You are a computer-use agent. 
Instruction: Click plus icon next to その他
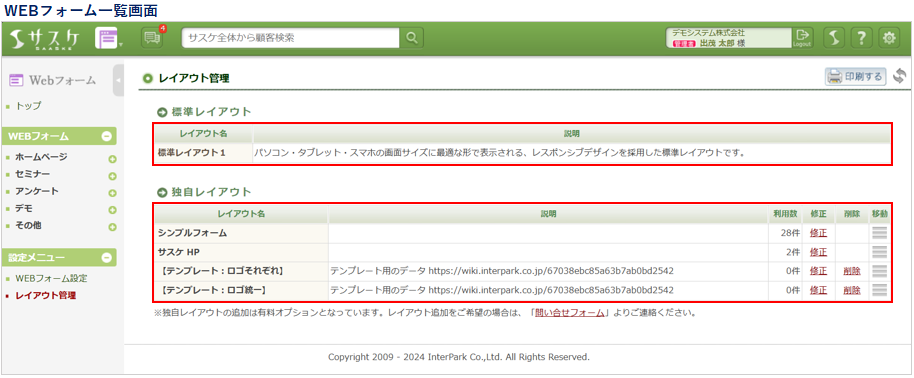pyautogui.click(x=113, y=228)
